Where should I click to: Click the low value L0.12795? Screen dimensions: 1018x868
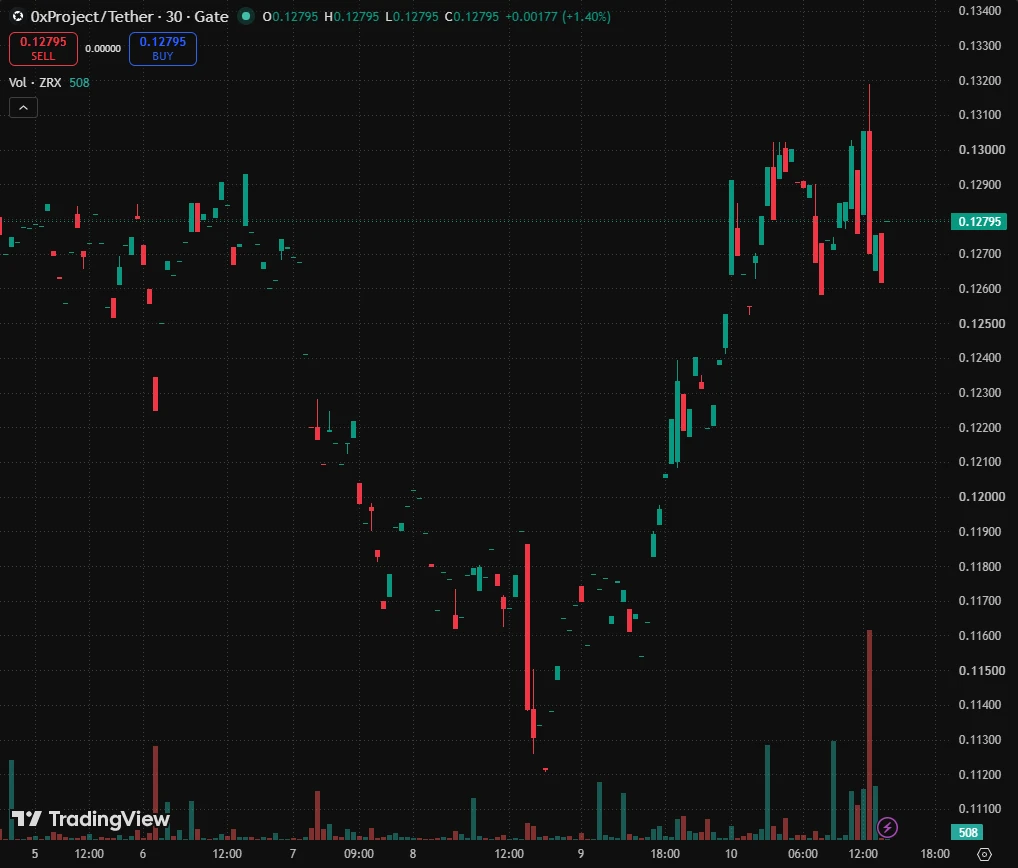coord(412,16)
